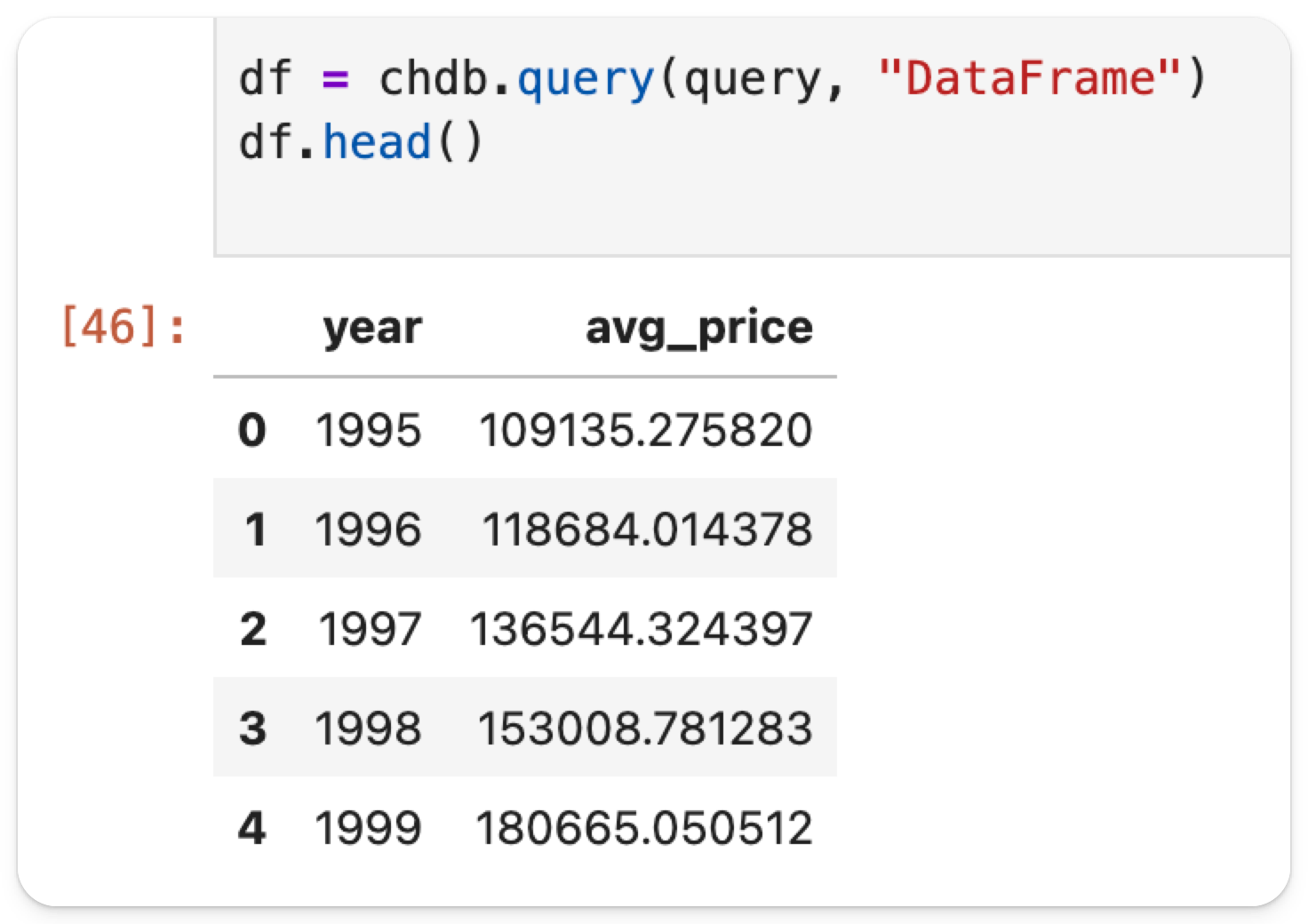1308x924 pixels.
Task: Select row index 3 in output table
Action: coord(253,729)
